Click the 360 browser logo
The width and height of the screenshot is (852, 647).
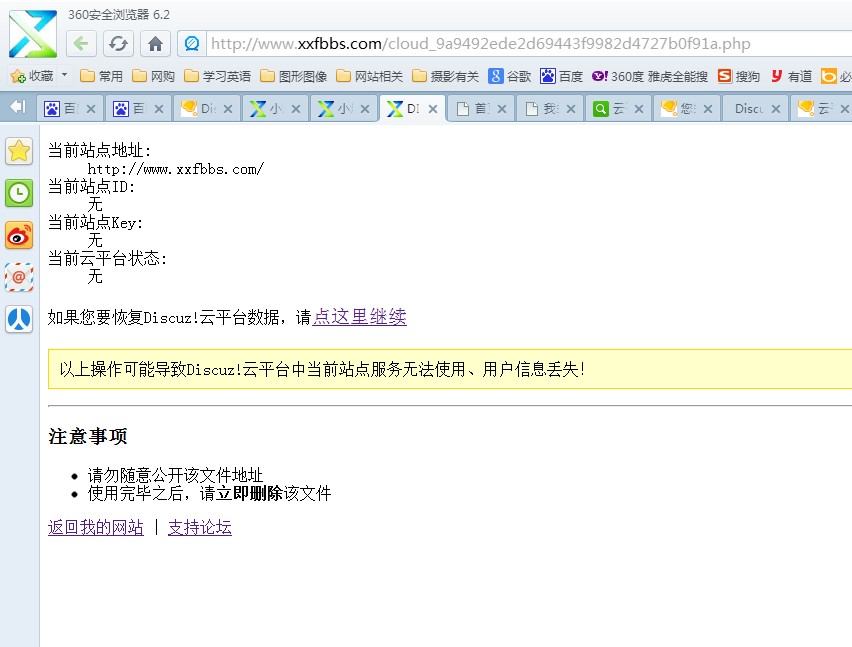(33, 34)
